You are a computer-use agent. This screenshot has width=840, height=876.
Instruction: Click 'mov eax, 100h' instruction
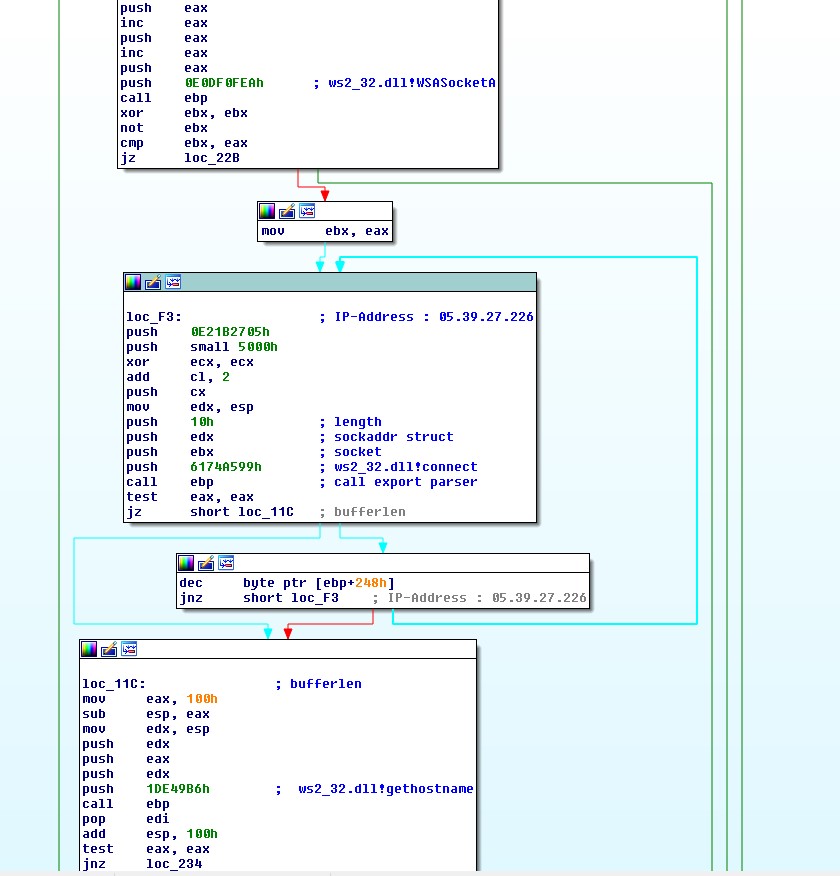click(x=150, y=699)
